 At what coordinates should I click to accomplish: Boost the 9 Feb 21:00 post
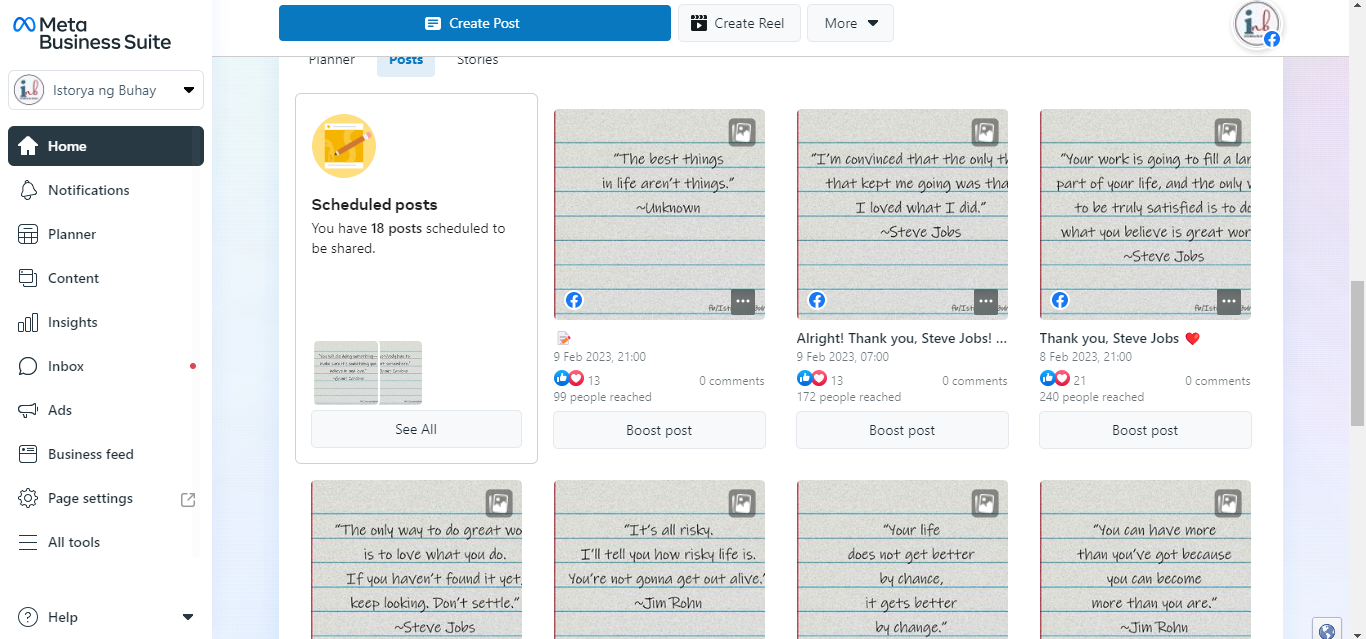pyautogui.click(x=659, y=430)
